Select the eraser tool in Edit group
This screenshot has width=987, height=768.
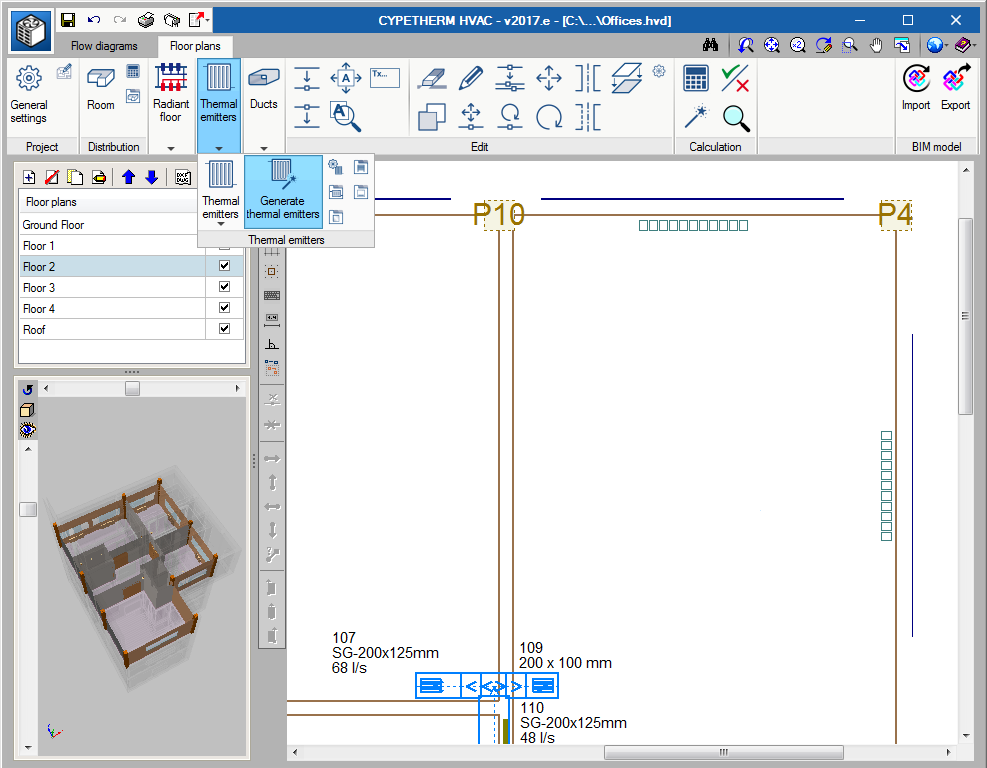(430, 78)
